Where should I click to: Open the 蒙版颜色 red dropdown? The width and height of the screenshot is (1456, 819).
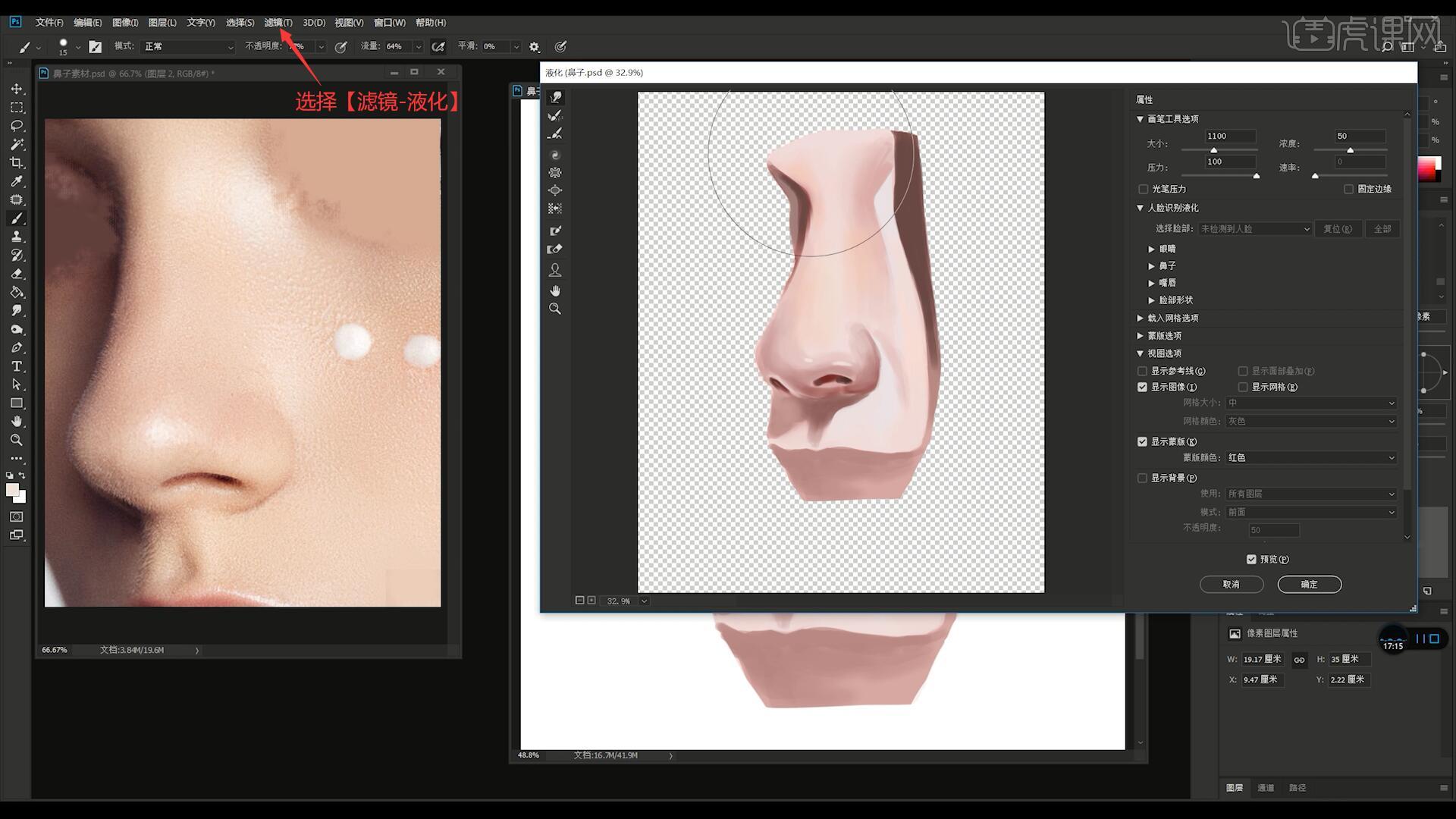tap(1311, 457)
